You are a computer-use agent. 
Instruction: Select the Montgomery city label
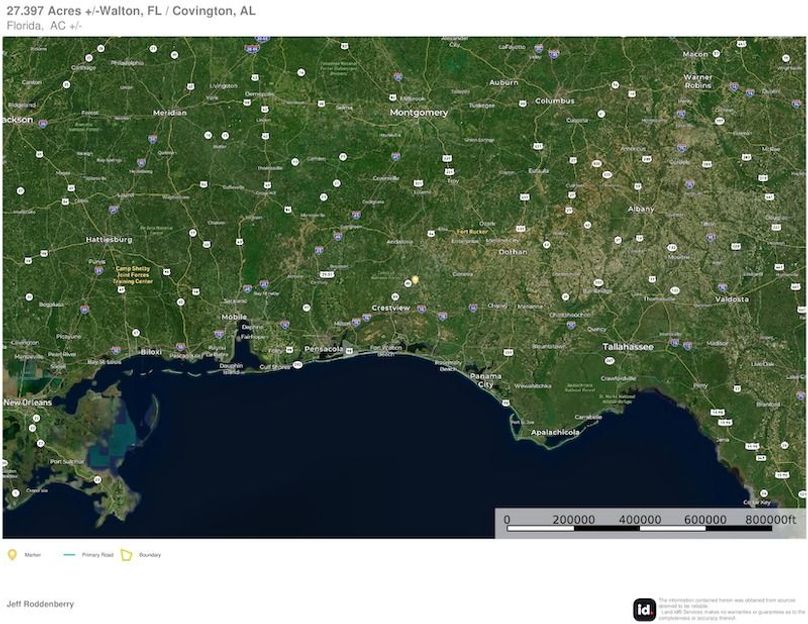(421, 112)
